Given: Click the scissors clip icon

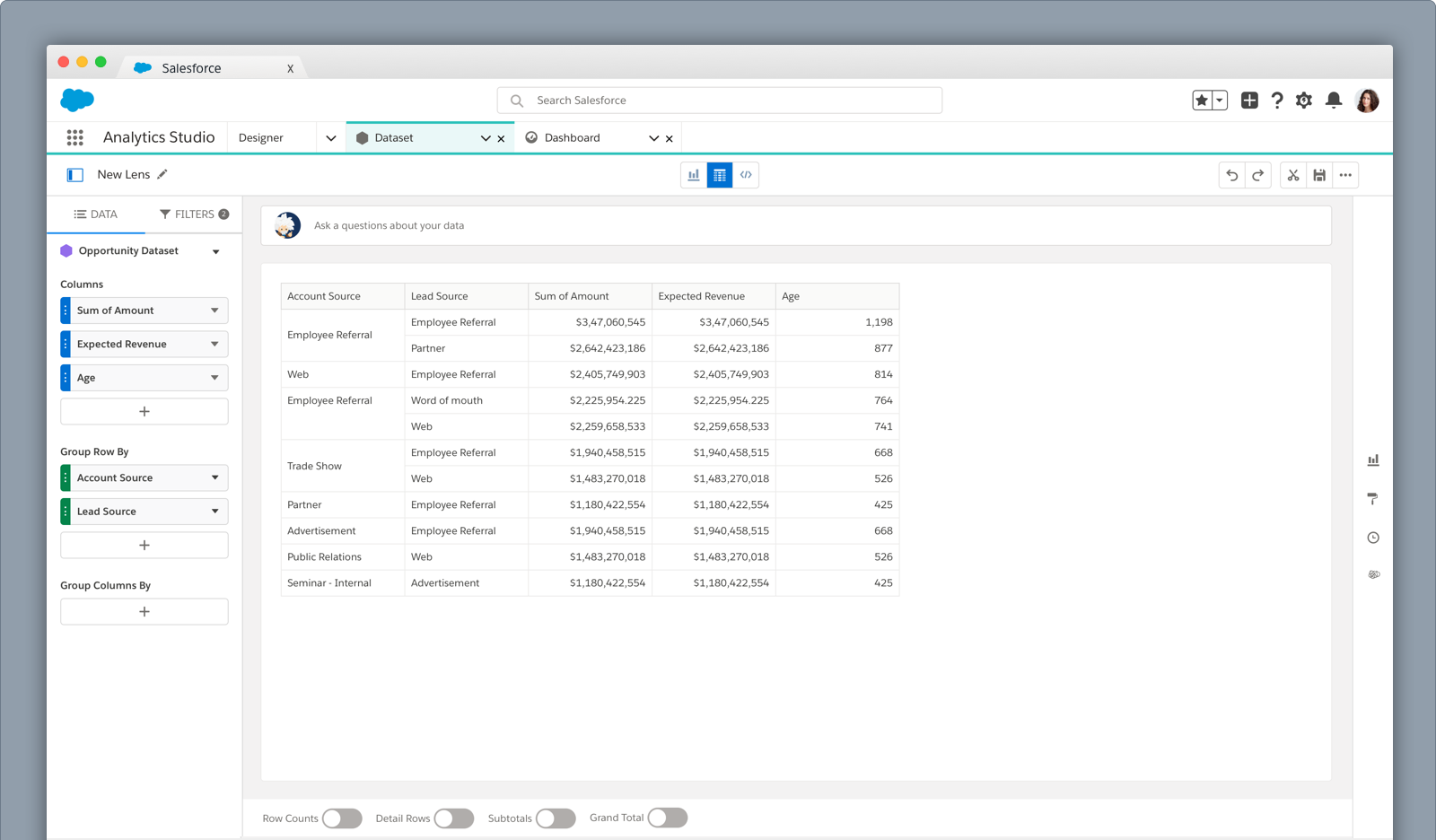Looking at the screenshot, I should (1292, 175).
